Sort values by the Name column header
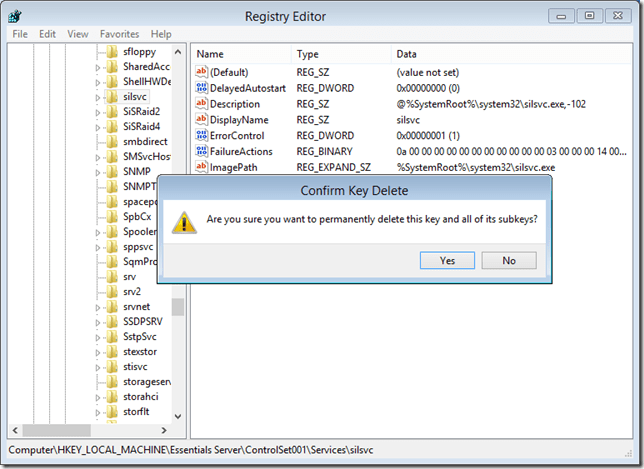The image size is (644, 469). (x=242, y=54)
